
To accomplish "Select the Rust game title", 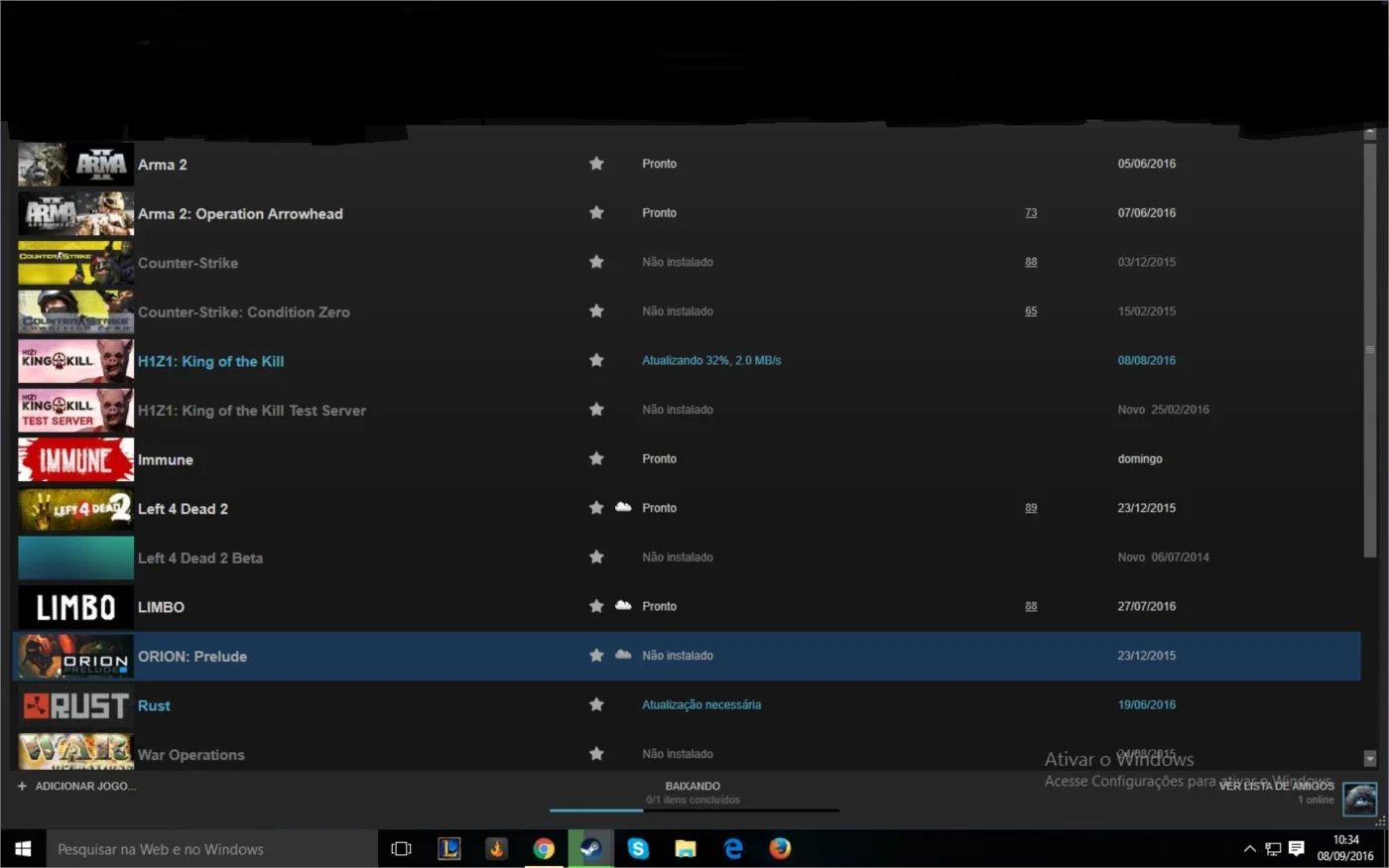I will coord(154,705).
